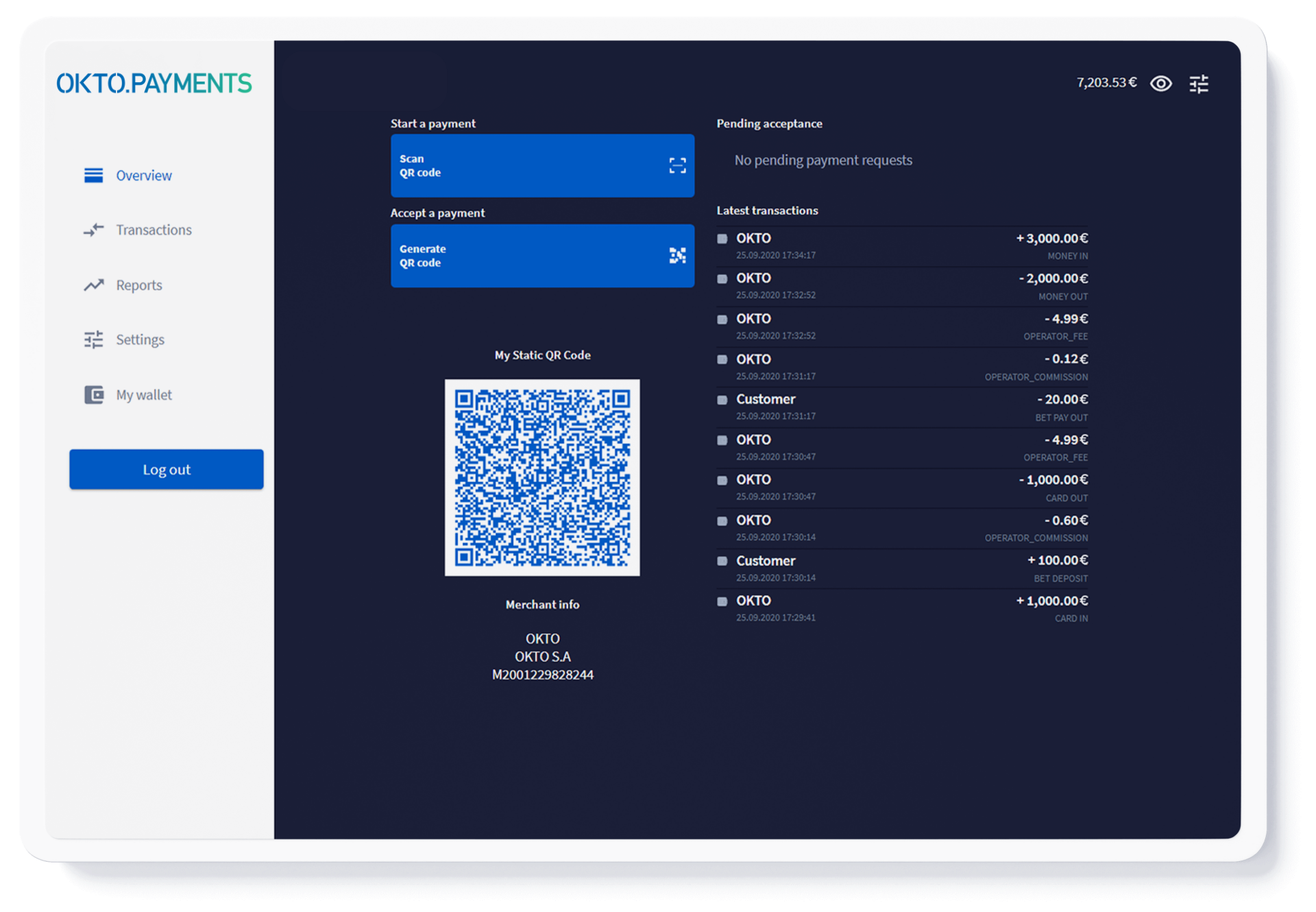The image size is (1316, 912).
Task: Go to the Reports menu item
Action: click(139, 285)
